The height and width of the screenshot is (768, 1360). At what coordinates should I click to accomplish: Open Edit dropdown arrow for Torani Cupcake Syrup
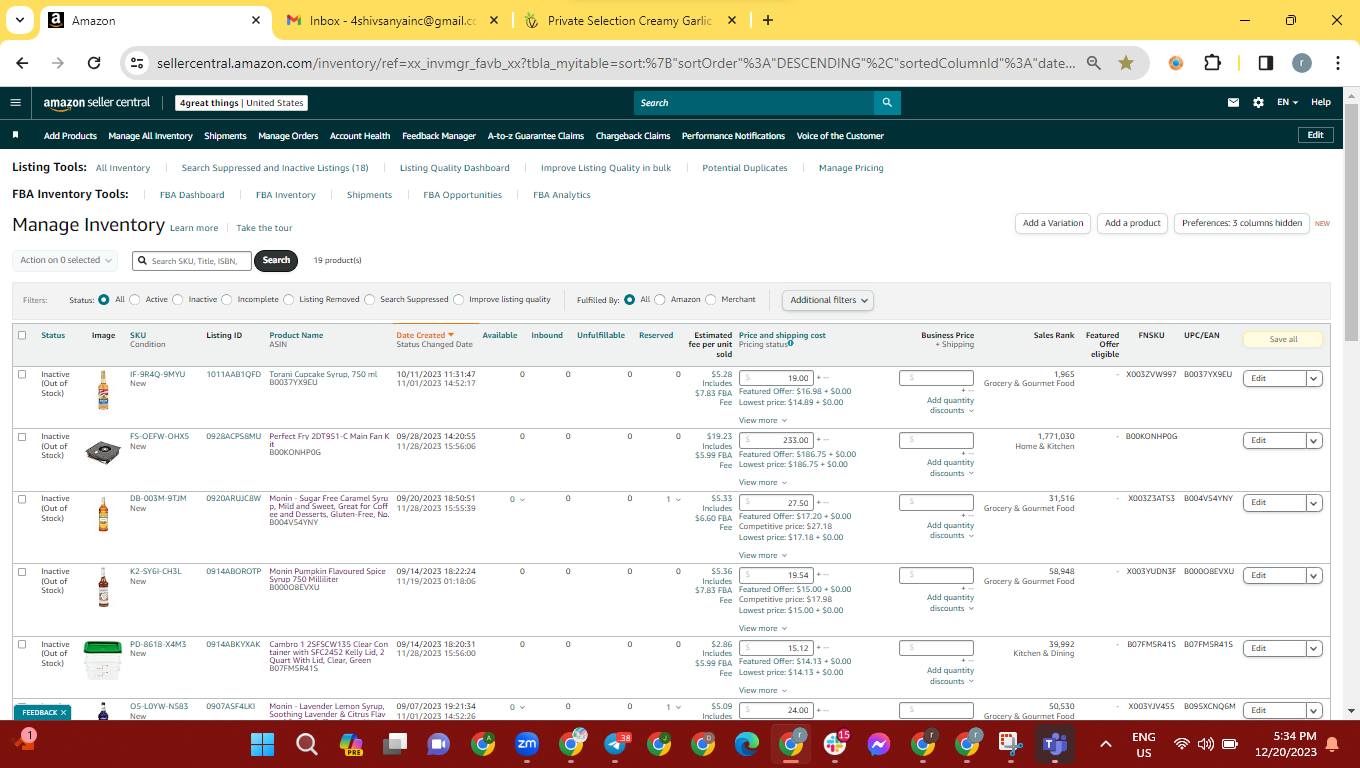(x=1314, y=378)
